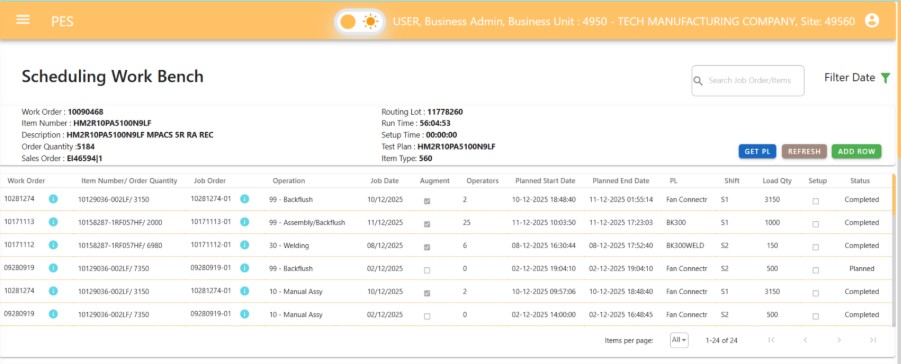Image resolution: width=901 pixels, height=364 pixels.
Task: Check Setup box for 09280919 Manual Assy row
Action: tap(815, 316)
